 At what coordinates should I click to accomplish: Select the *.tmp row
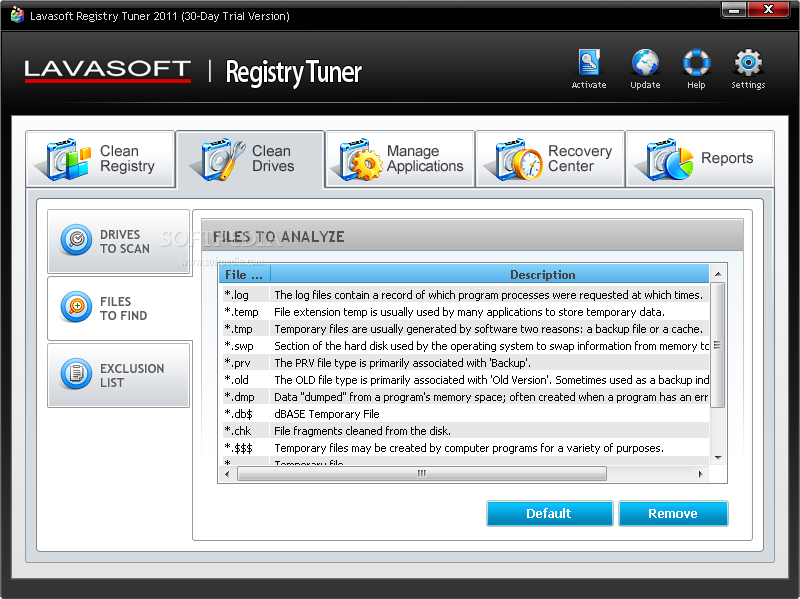[x=465, y=329]
